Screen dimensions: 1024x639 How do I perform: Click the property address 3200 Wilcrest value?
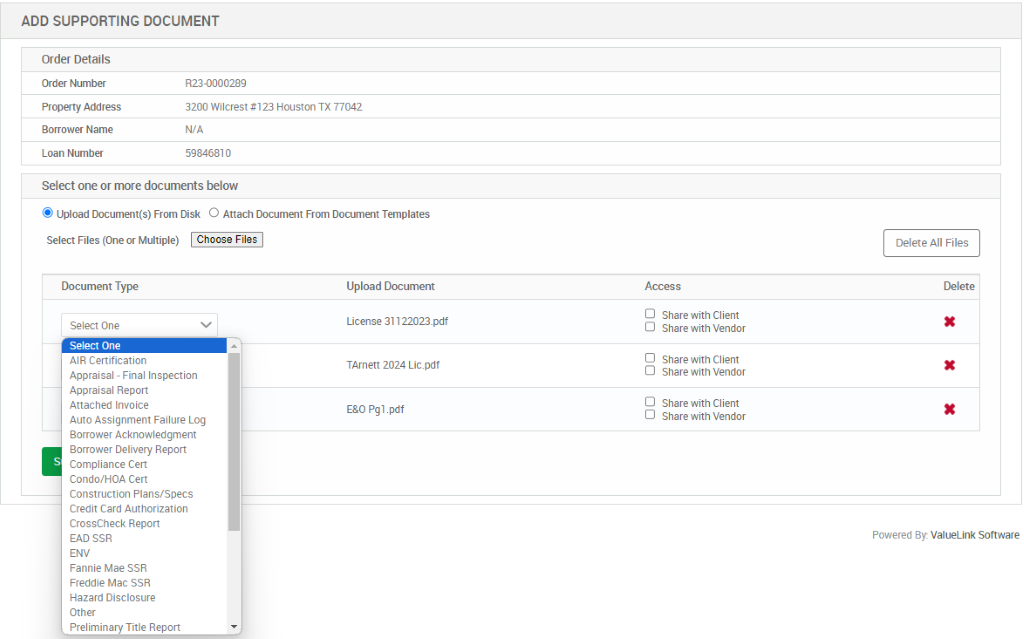[273, 107]
